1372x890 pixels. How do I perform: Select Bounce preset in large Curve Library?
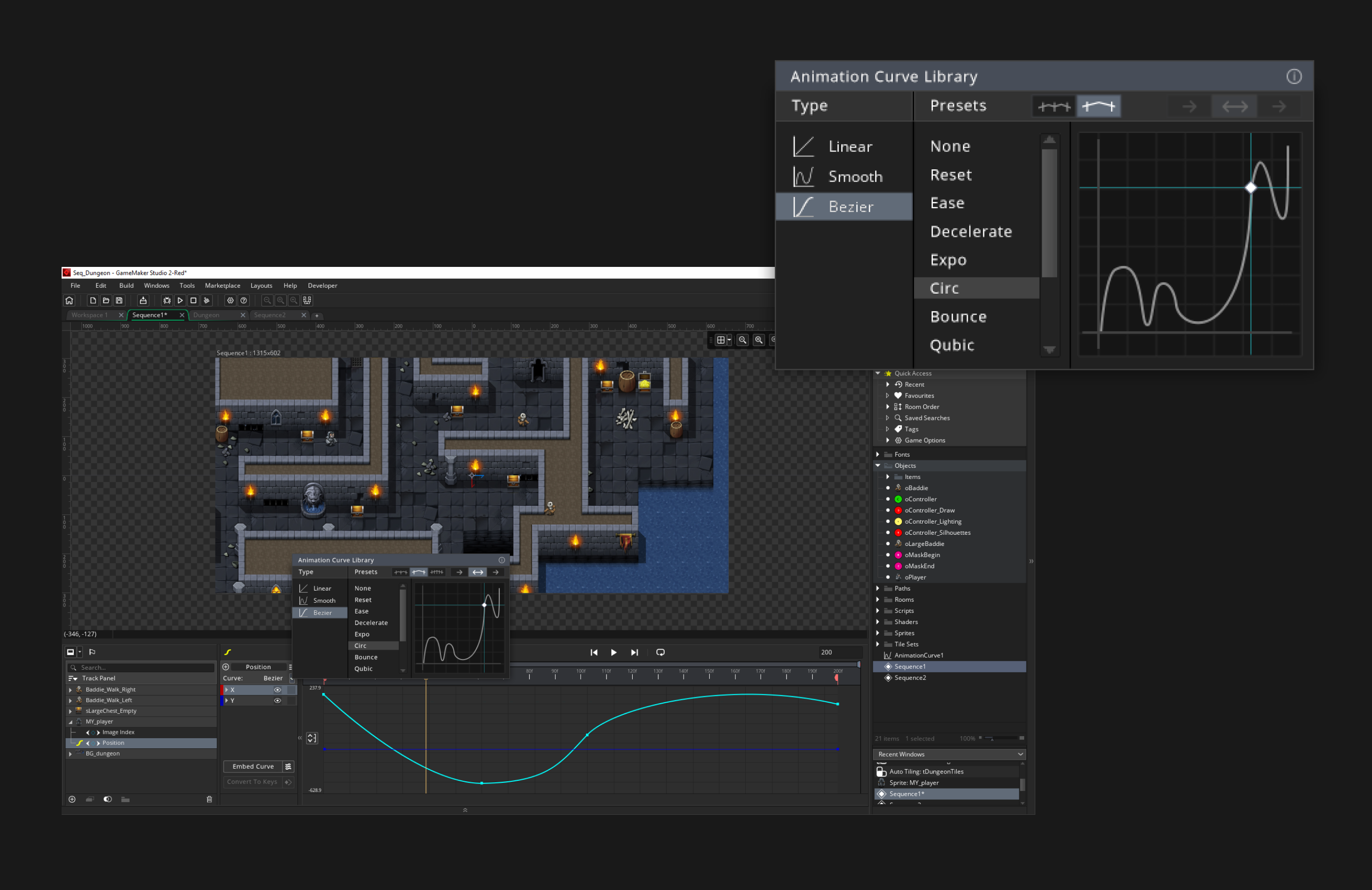pos(958,317)
